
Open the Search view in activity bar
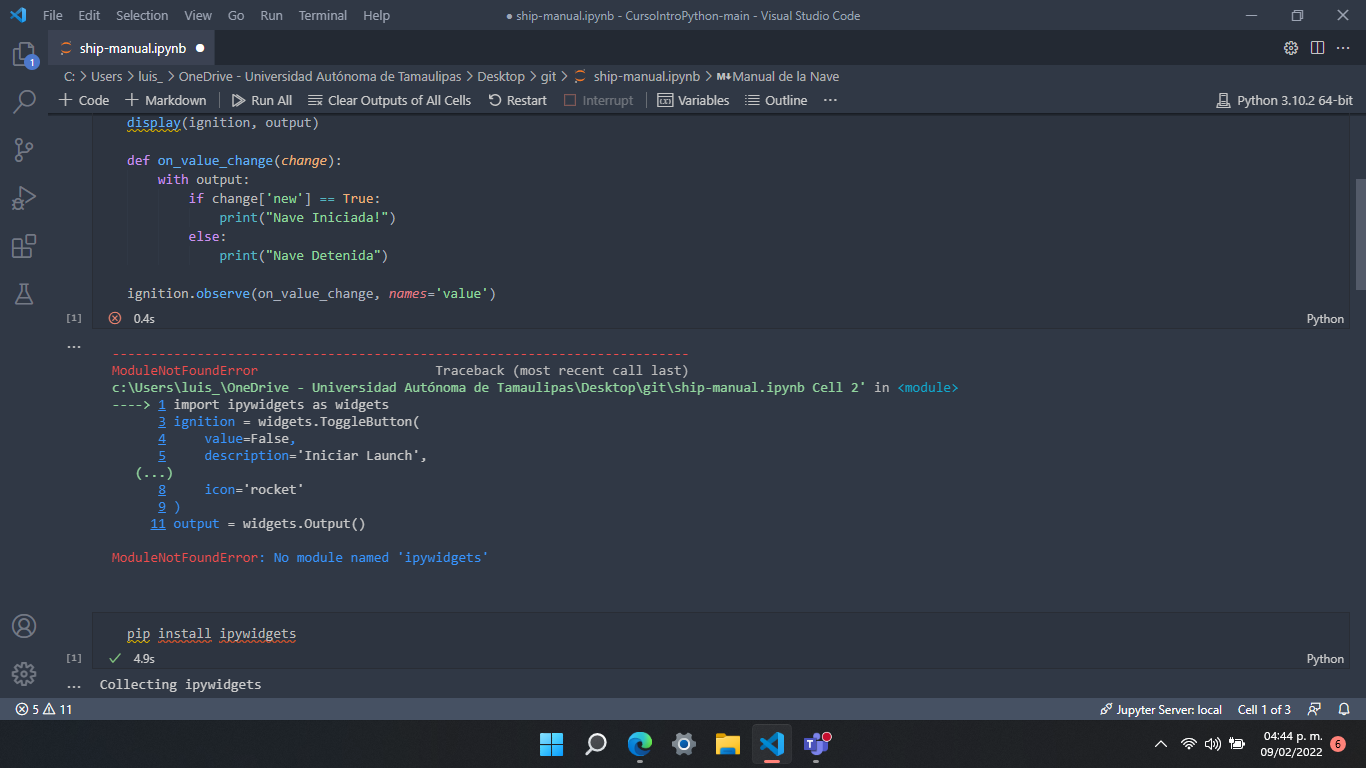[x=24, y=101]
